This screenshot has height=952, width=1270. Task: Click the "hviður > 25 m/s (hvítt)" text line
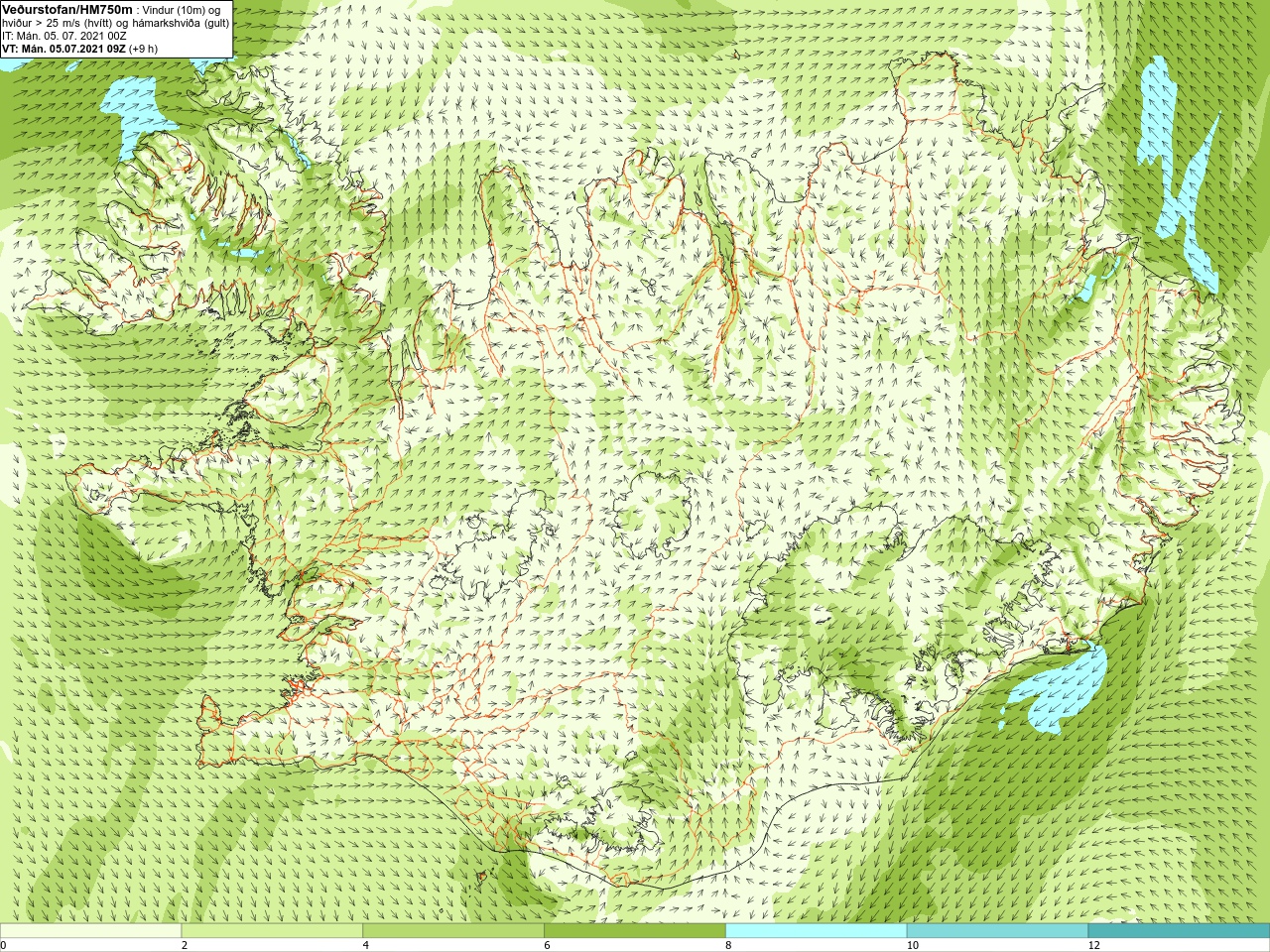57,22
